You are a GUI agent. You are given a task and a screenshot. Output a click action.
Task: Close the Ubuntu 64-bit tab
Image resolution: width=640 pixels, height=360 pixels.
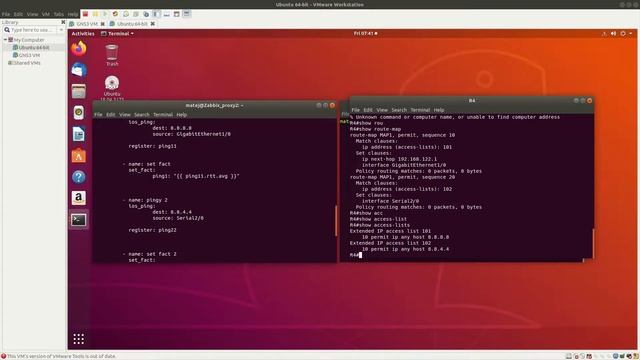click(153, 24)
